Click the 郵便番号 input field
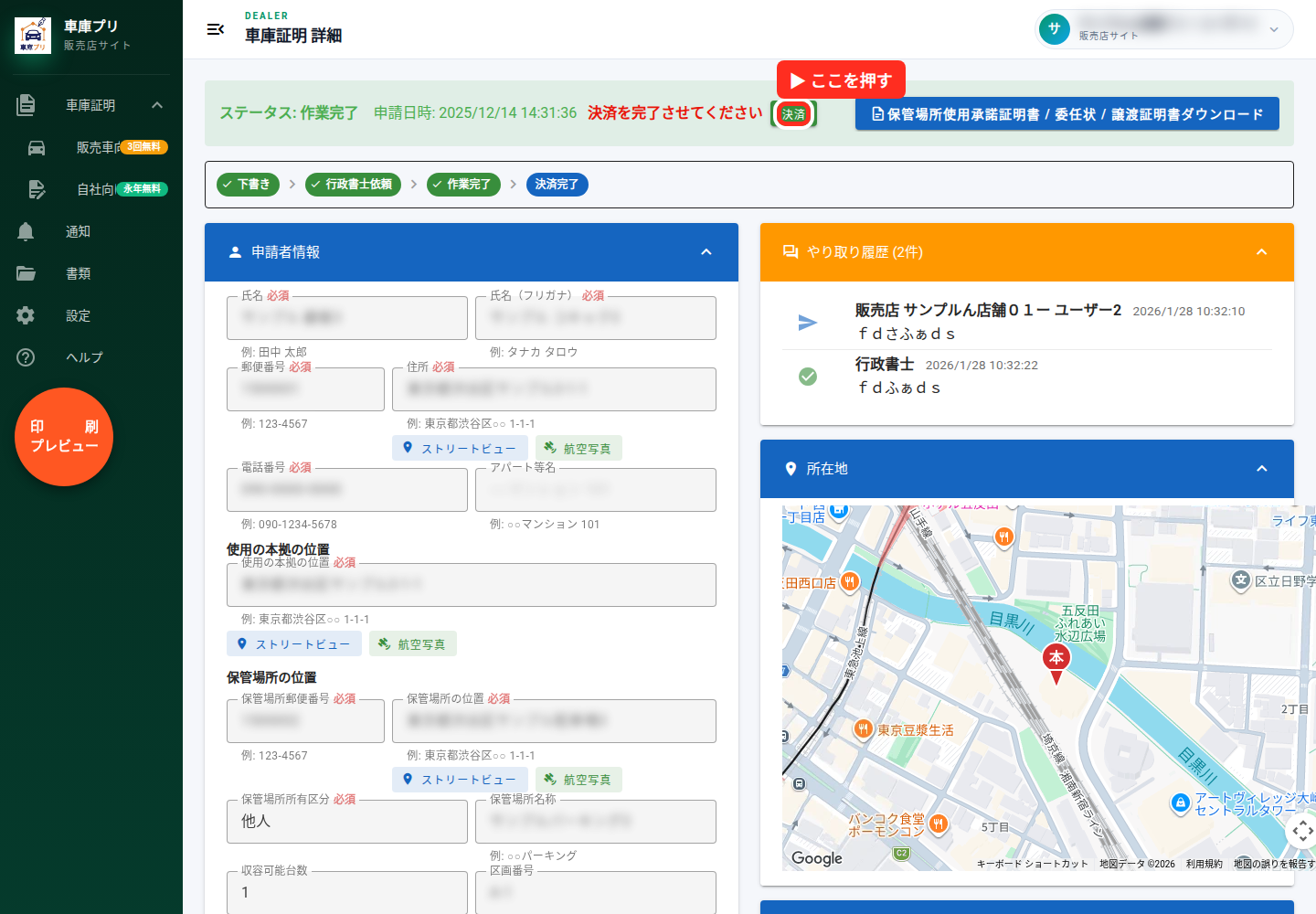 point(305,389)
